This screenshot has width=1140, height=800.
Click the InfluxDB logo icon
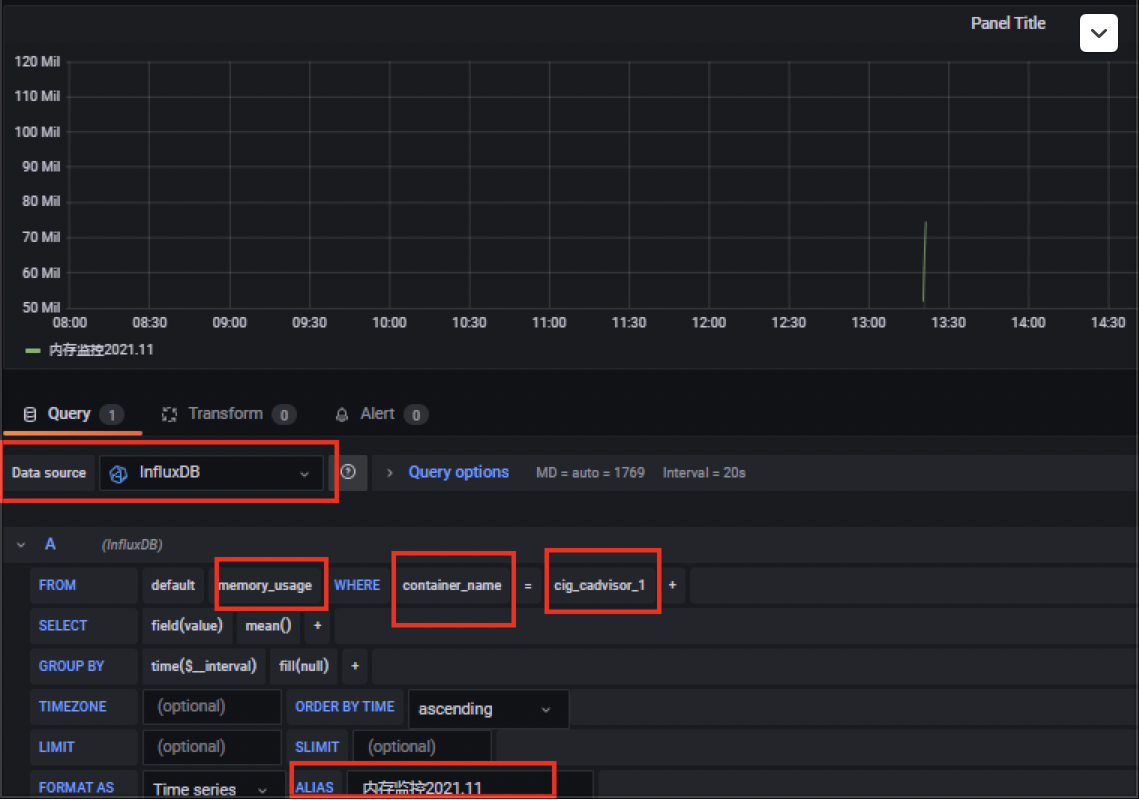tap(118, 474)
